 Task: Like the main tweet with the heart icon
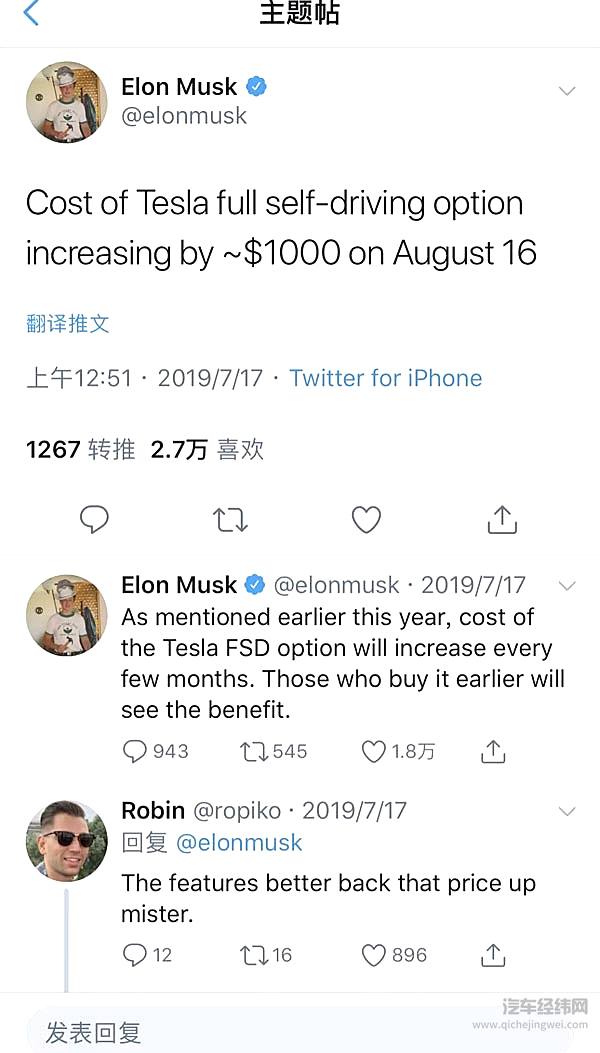pyautogui.click(x=366, y=519)
